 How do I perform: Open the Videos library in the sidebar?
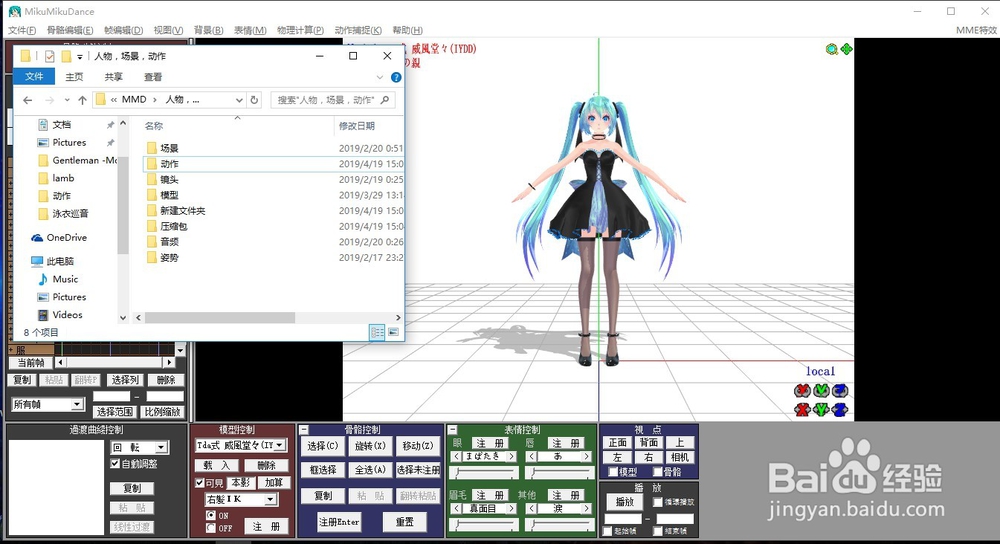point(60,315)
